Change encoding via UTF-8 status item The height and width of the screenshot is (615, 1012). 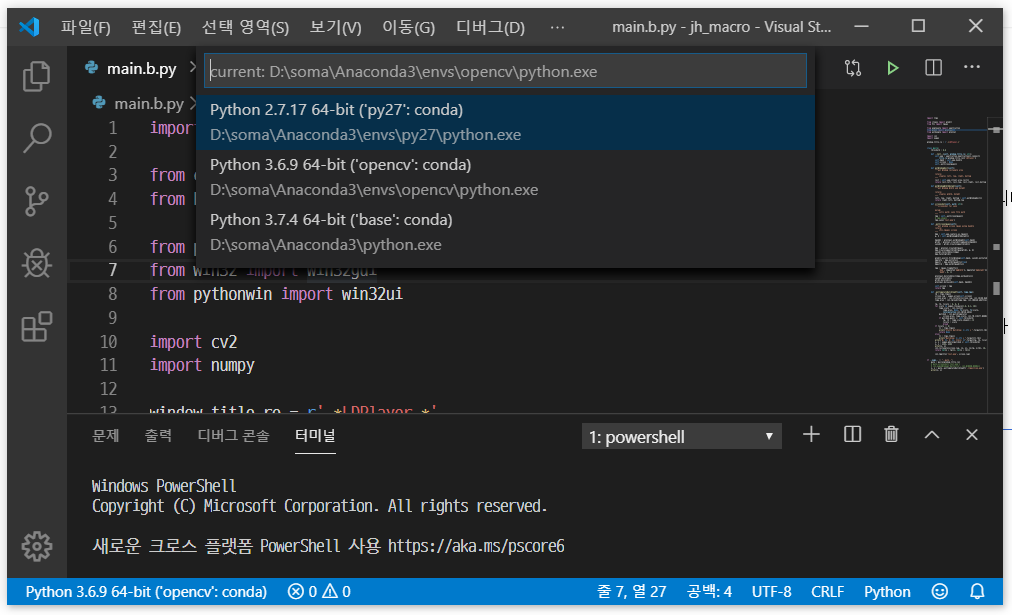[771, 592]
